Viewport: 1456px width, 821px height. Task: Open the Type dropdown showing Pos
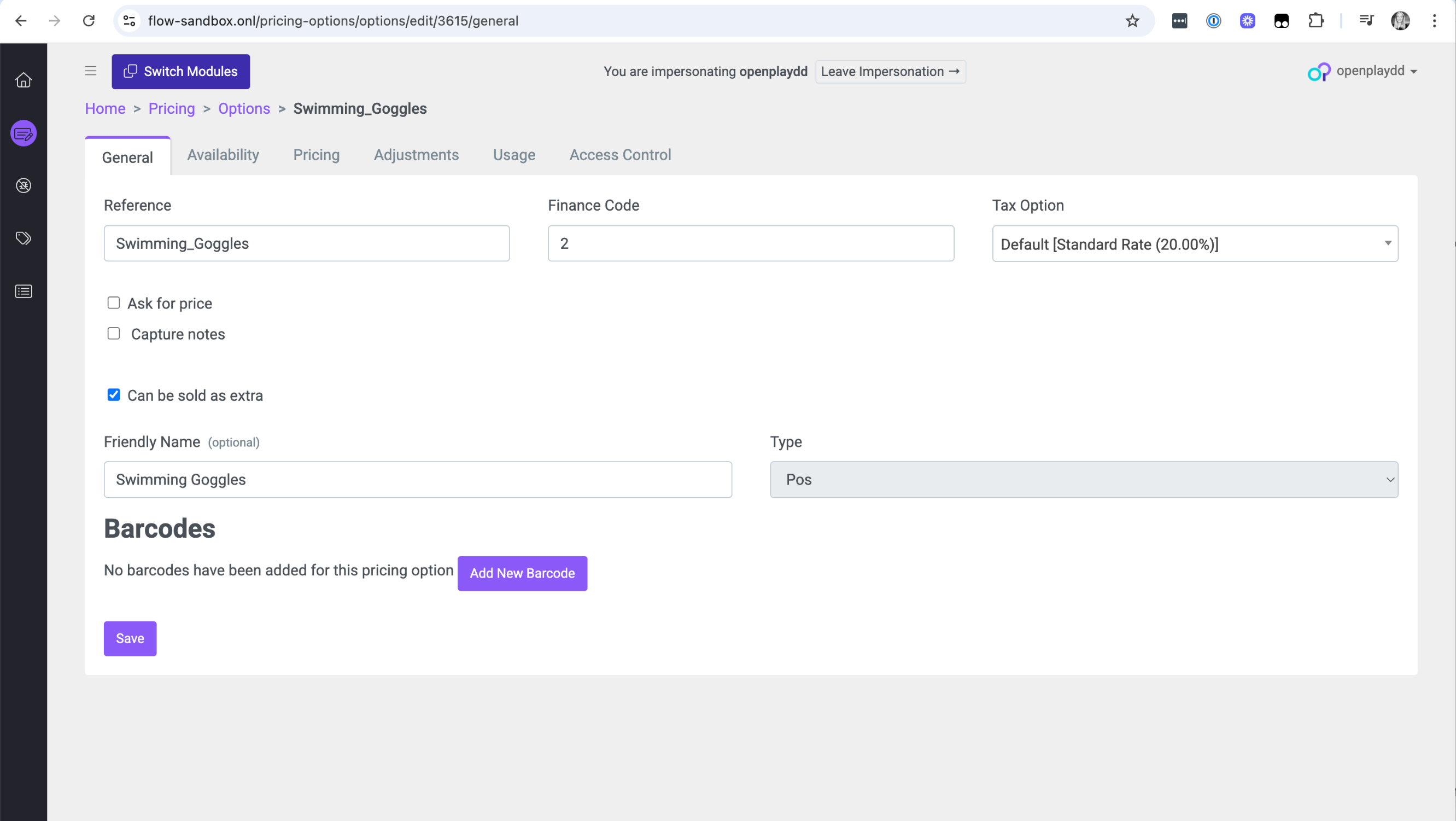point(1084,480)
